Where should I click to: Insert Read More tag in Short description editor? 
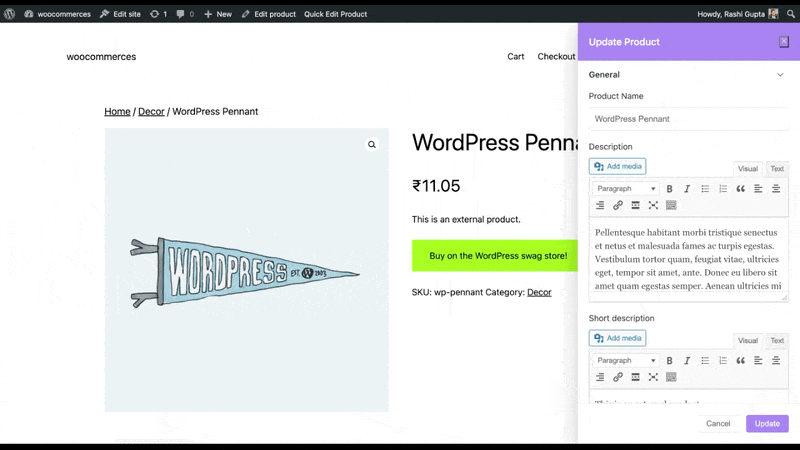pyautogui.click(x=635, y=377)
